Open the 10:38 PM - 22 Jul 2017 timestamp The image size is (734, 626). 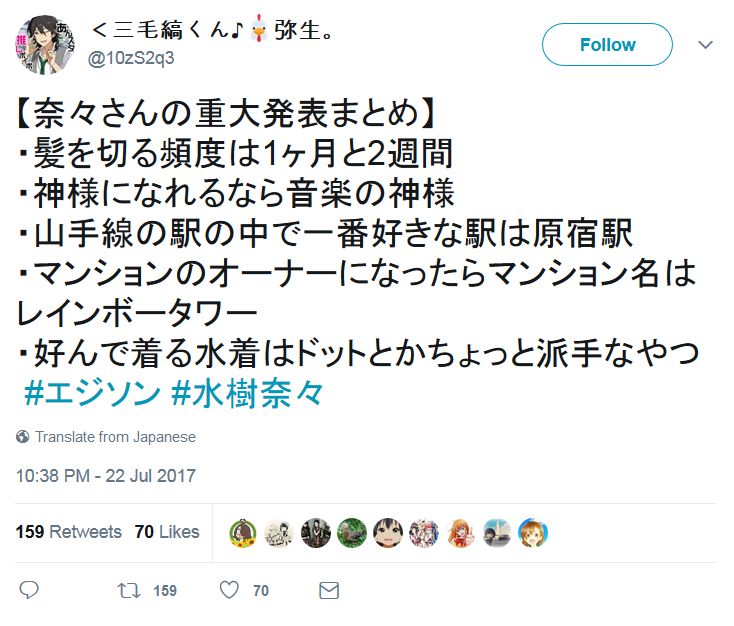pos(106,476)
